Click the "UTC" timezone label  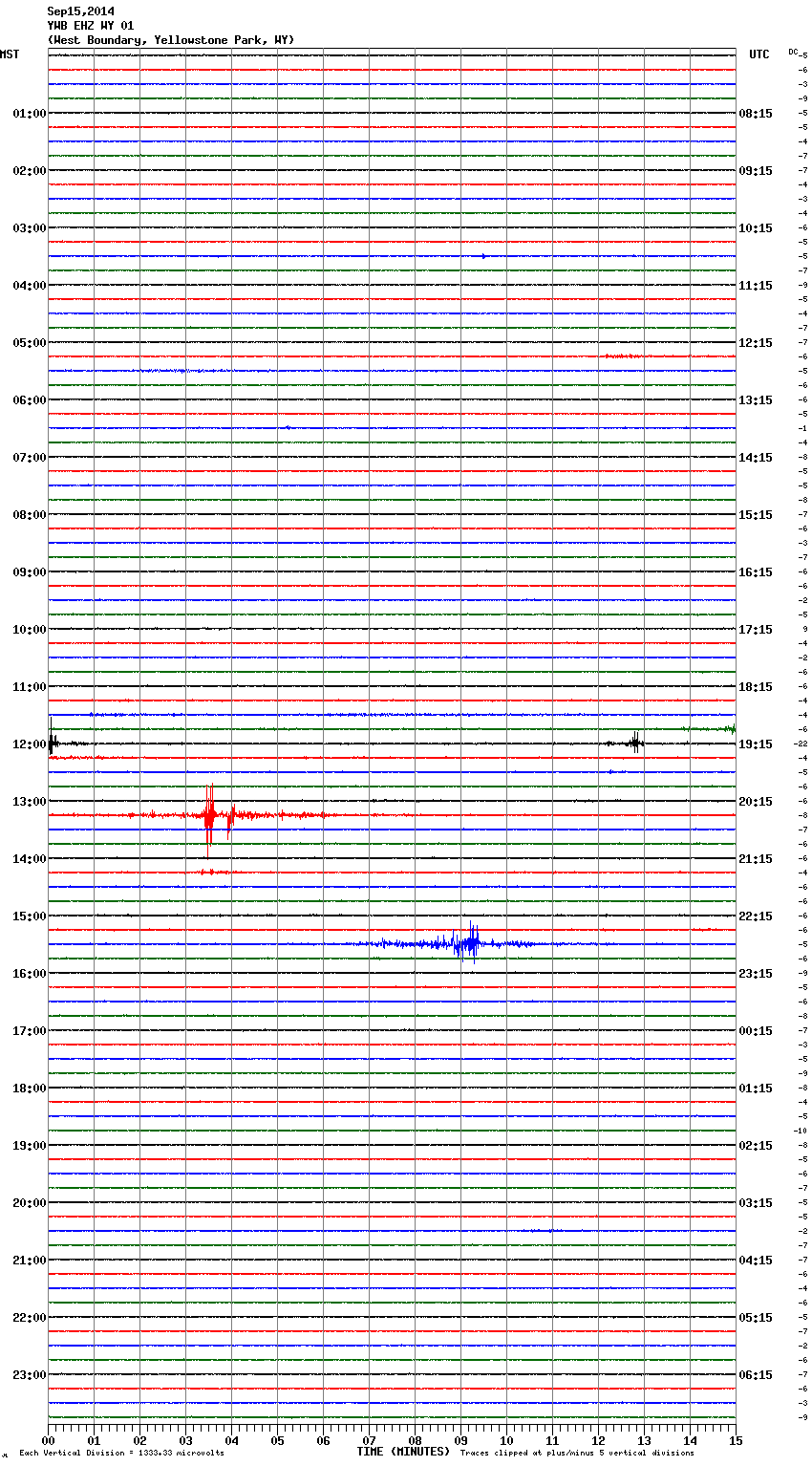coord(759,54)
